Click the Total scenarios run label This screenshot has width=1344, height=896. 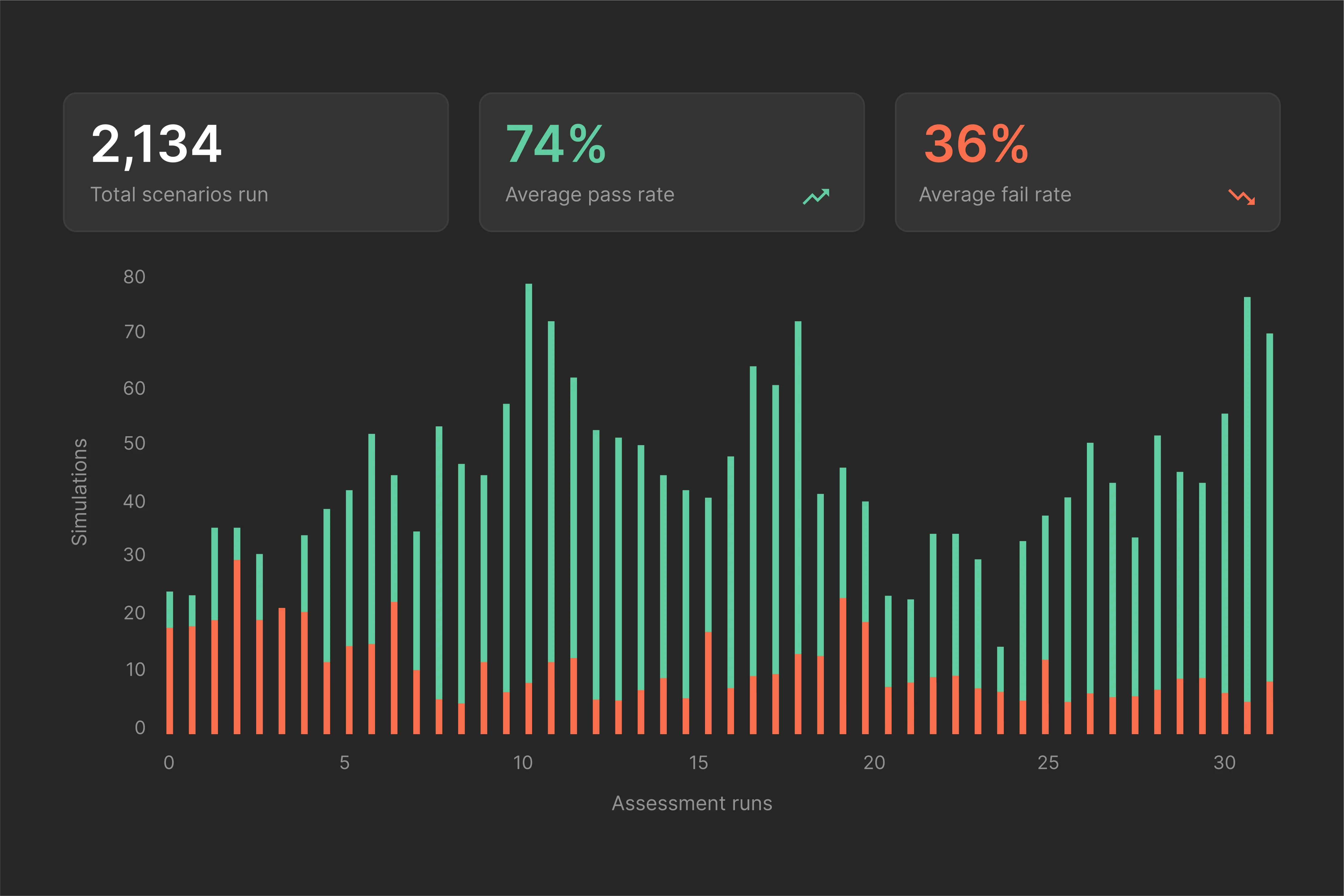pyautogui.click(x=179, y=195)
